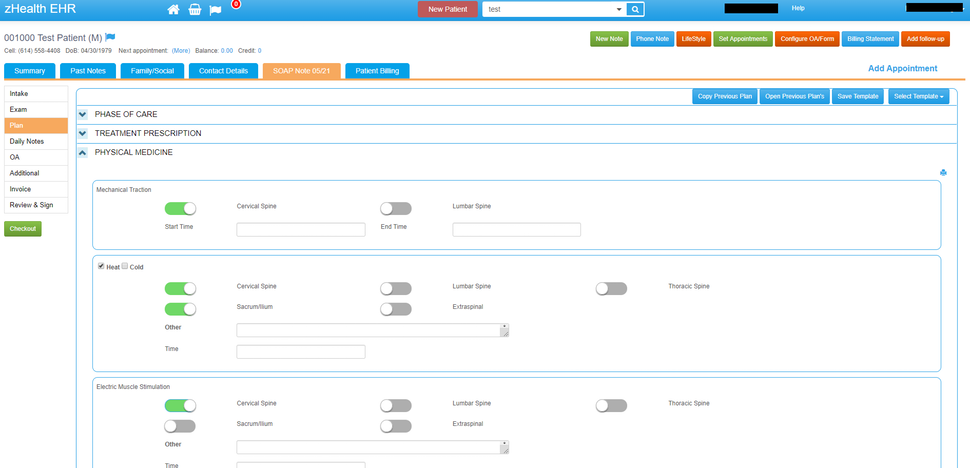Select Intake in the side menu
970x468 pixels.
[36, 94]
